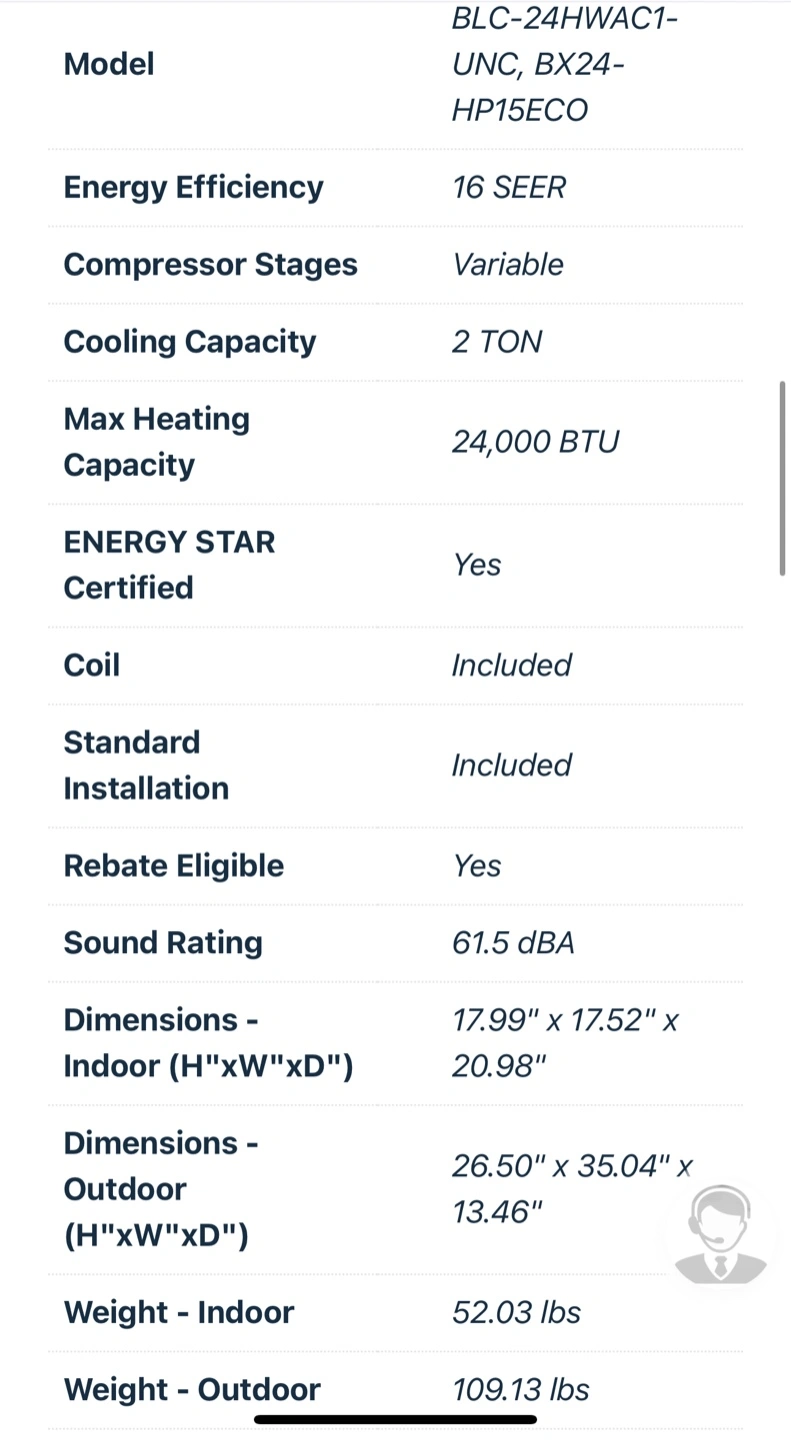Select the Weight - Indoor label
The width and height of the screenshot is (791, 1440).
(x=178, y=1312)
